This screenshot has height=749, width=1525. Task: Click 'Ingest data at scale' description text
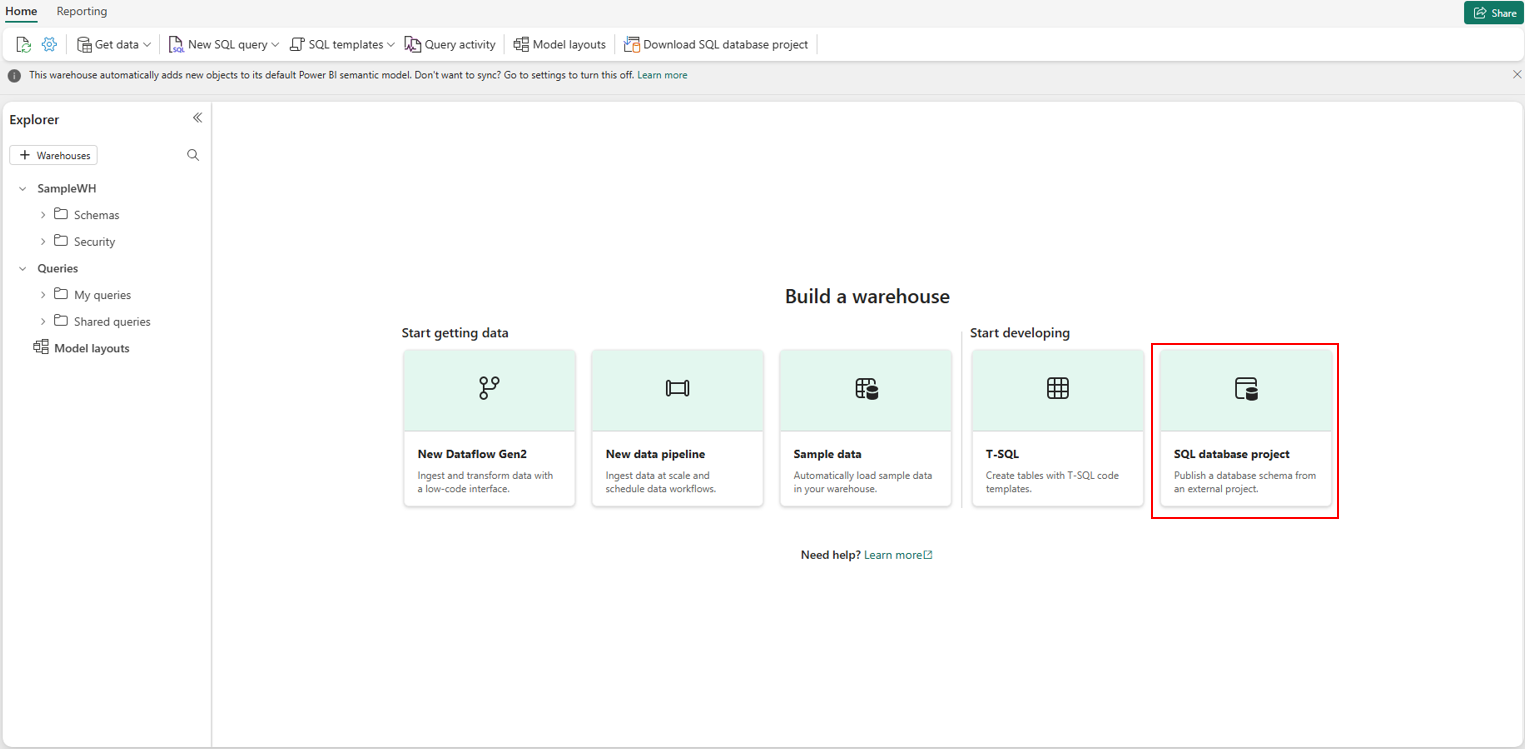point(661,482)
